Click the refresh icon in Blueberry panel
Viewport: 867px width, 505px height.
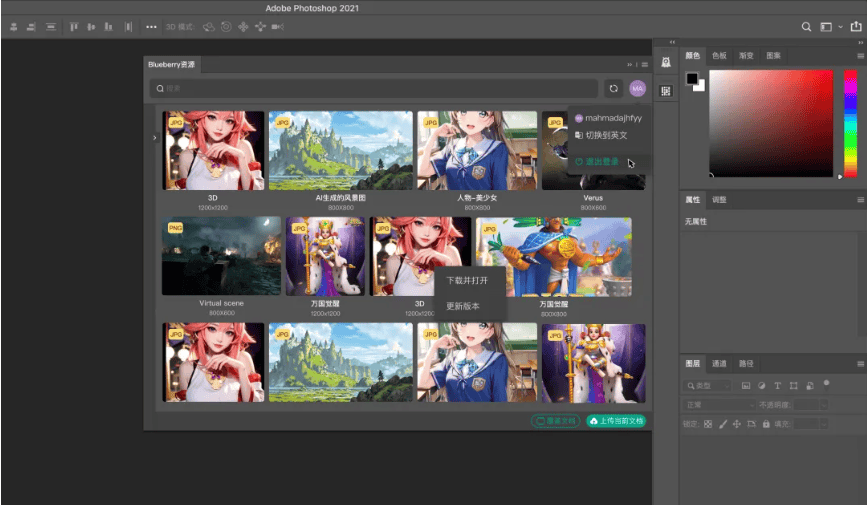[613, 89]
